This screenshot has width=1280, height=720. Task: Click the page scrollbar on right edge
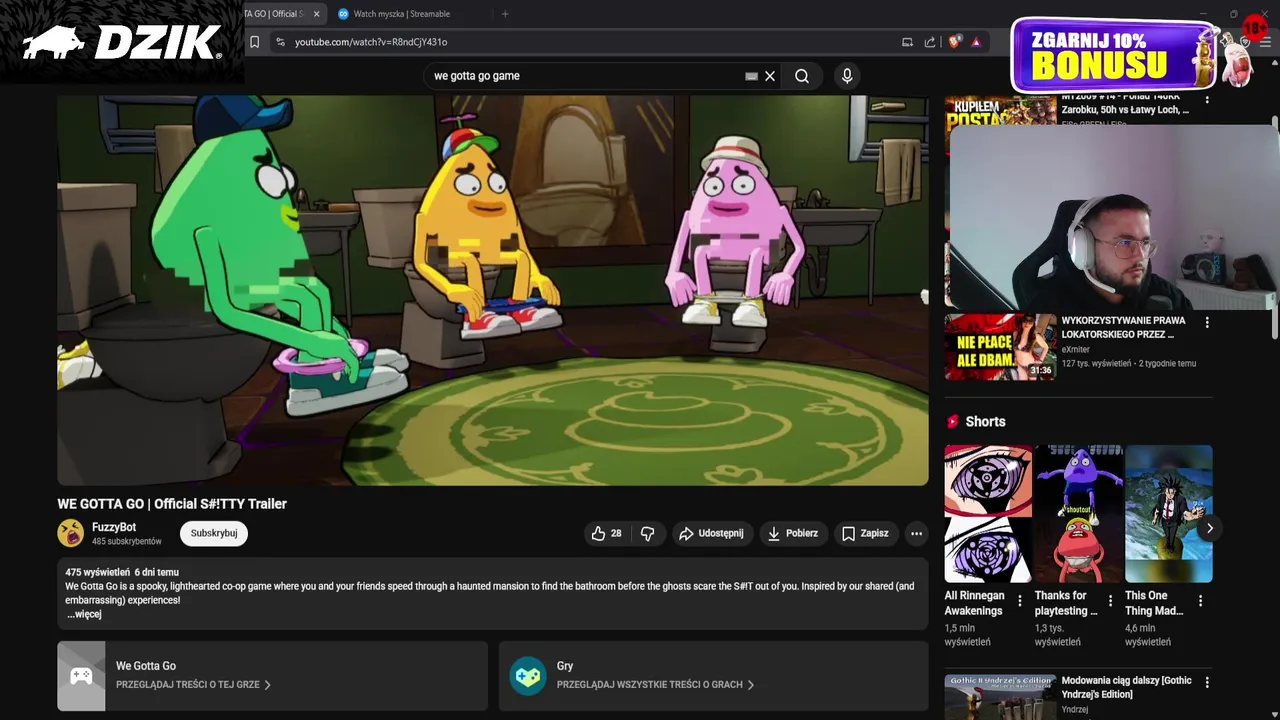click(x=1274, y=230)
